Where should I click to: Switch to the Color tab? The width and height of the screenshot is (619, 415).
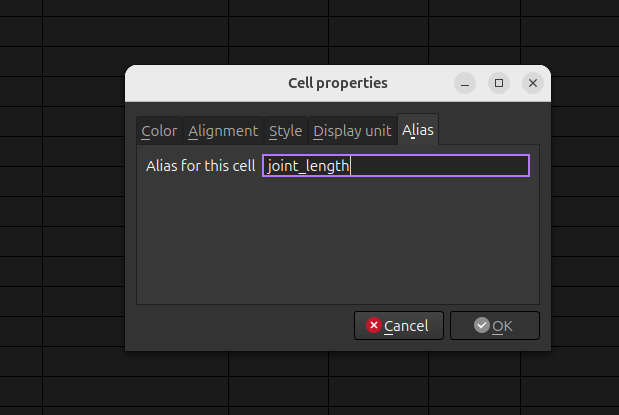coord(159,131)
